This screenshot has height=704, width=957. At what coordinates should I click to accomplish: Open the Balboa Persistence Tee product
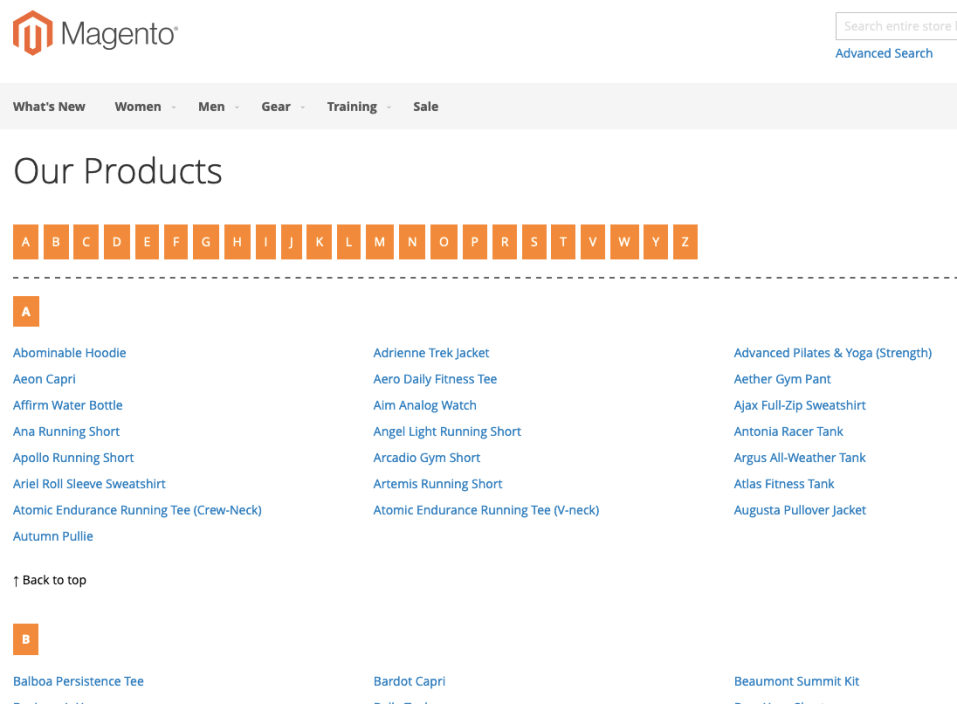(x=78, y=681)
